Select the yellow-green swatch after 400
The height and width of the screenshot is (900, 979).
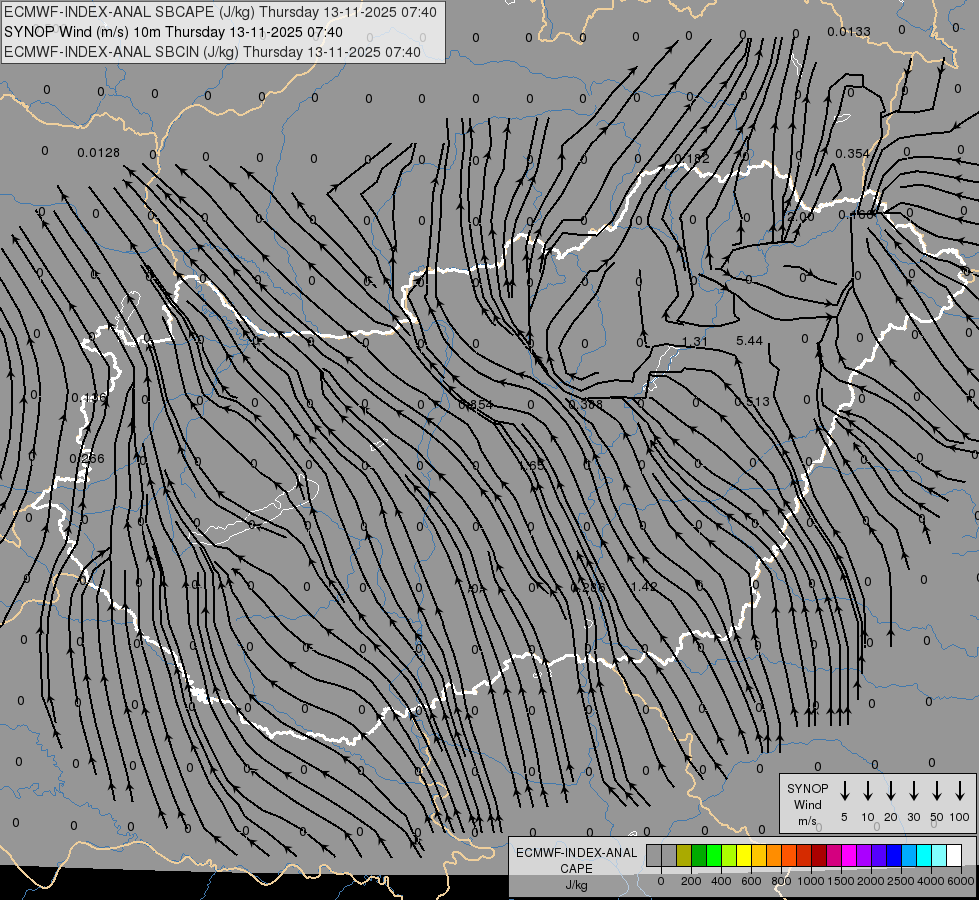729,855
